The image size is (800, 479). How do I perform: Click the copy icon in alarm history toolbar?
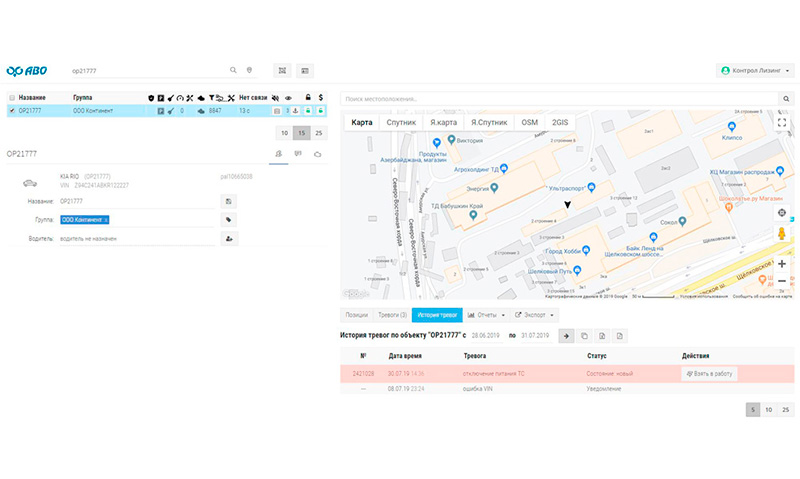pos(584,336)
